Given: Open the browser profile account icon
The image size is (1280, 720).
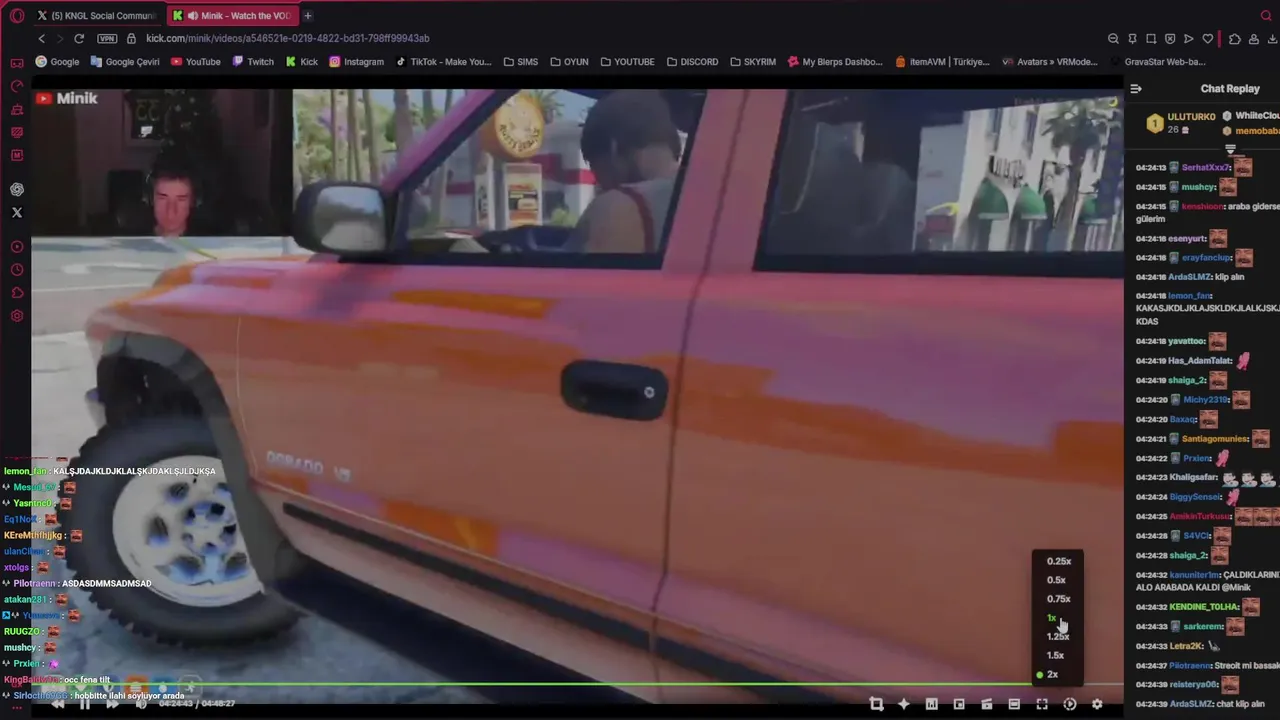Looking at the screenshot, I should pyautogui.click(x=1254, y=38).
